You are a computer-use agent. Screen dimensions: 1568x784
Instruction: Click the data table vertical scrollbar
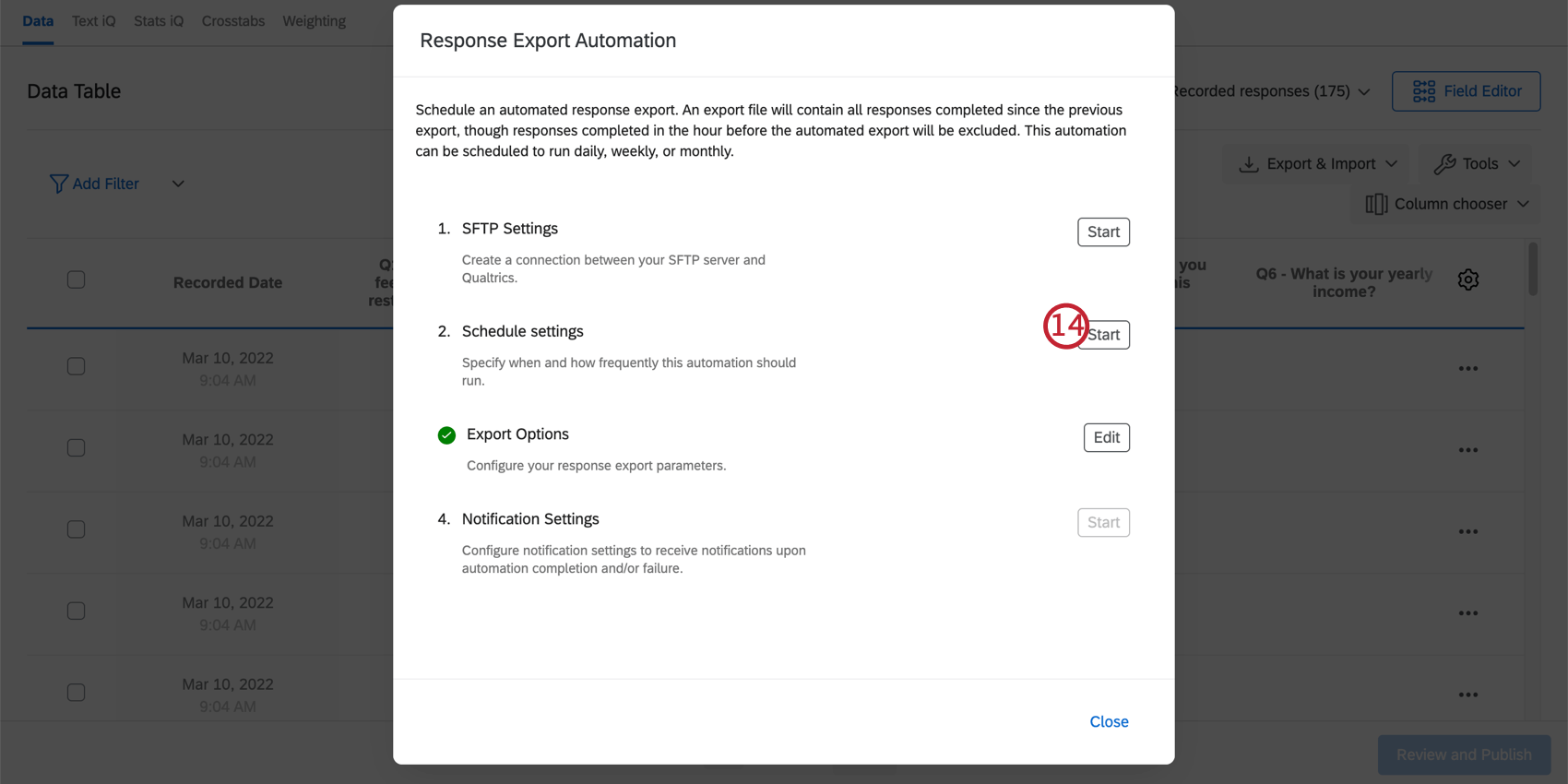click(x=1533, y=269)
